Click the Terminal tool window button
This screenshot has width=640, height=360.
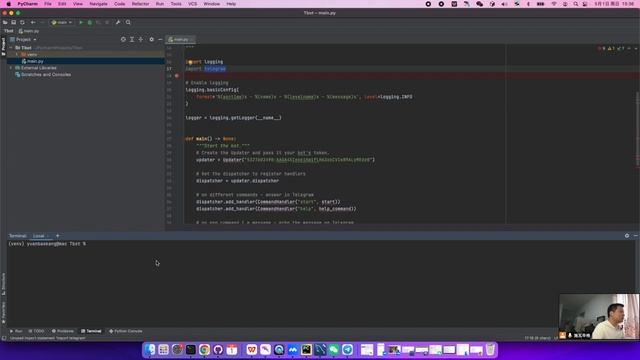coord(91,331)
